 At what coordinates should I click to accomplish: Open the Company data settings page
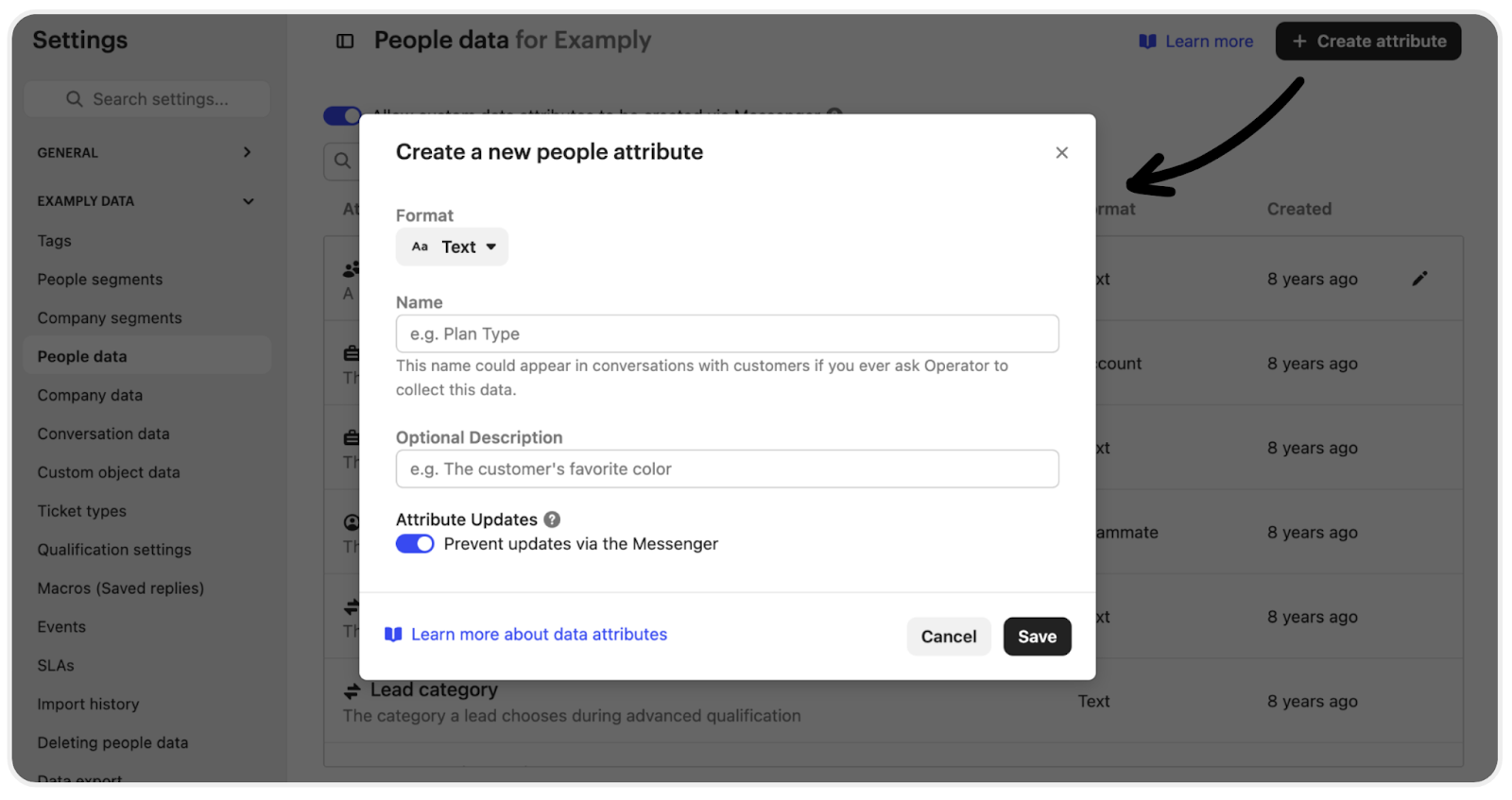pos(90,395)
